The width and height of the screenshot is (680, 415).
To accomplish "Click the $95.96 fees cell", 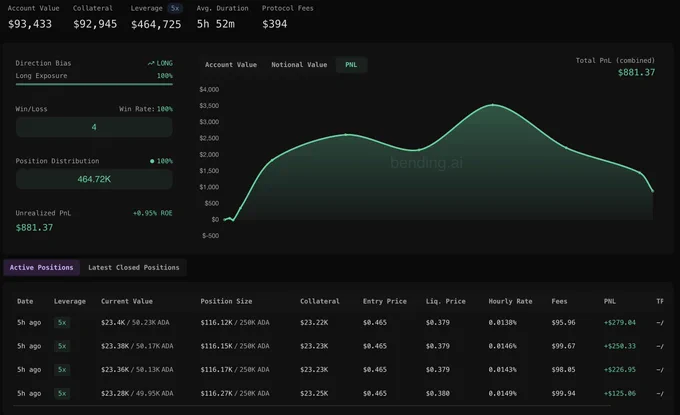I will [563, 323].
